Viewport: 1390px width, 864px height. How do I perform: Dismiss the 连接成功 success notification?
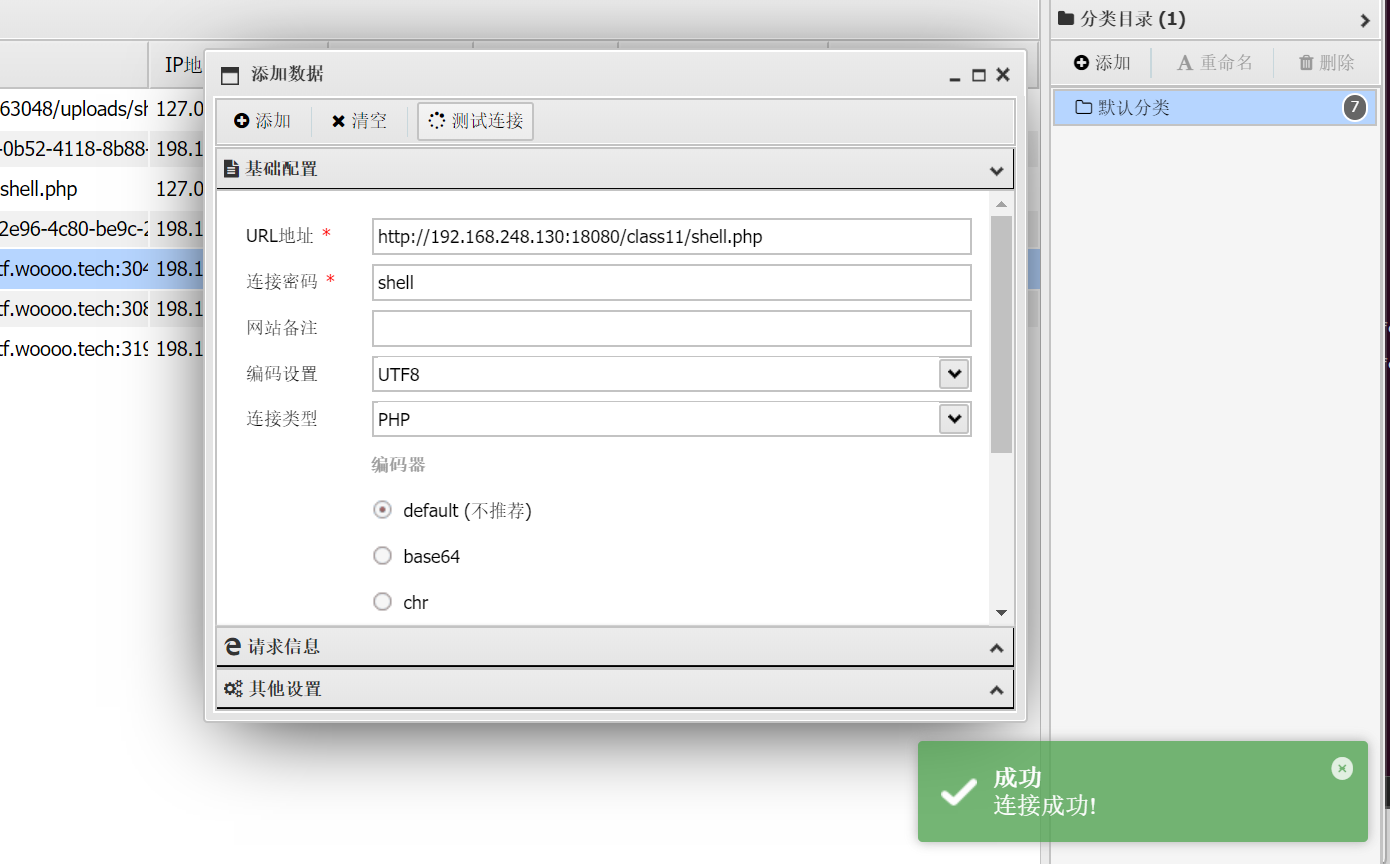1342,768
